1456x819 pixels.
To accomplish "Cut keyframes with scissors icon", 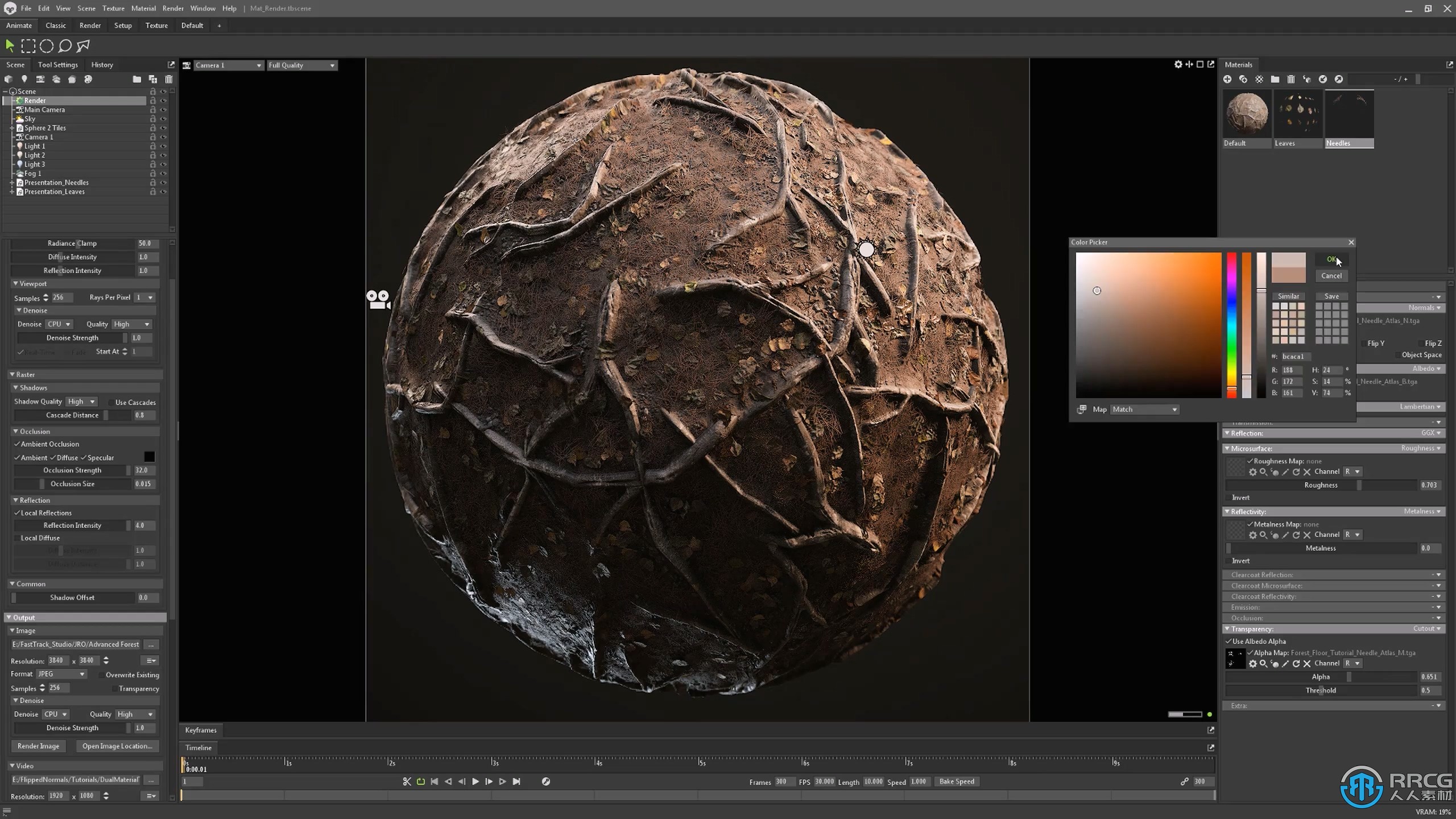I will tap(407, 781).
